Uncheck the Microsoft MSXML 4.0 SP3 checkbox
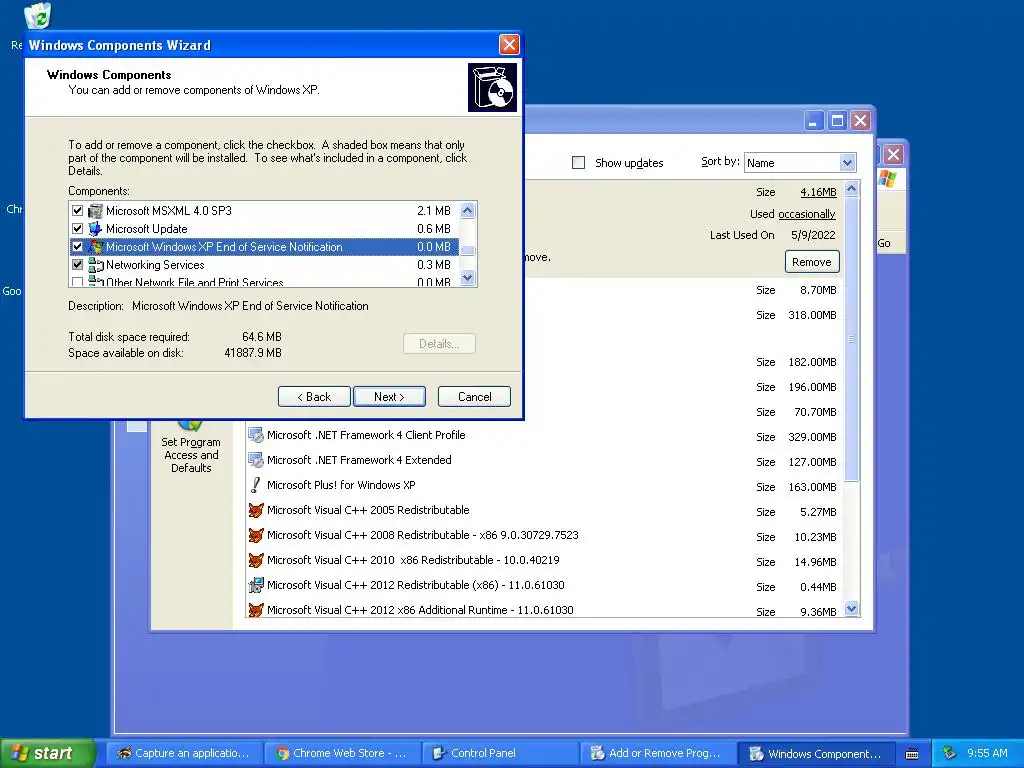The width and height of the screenshot is (1024, 768). (78, 211)
